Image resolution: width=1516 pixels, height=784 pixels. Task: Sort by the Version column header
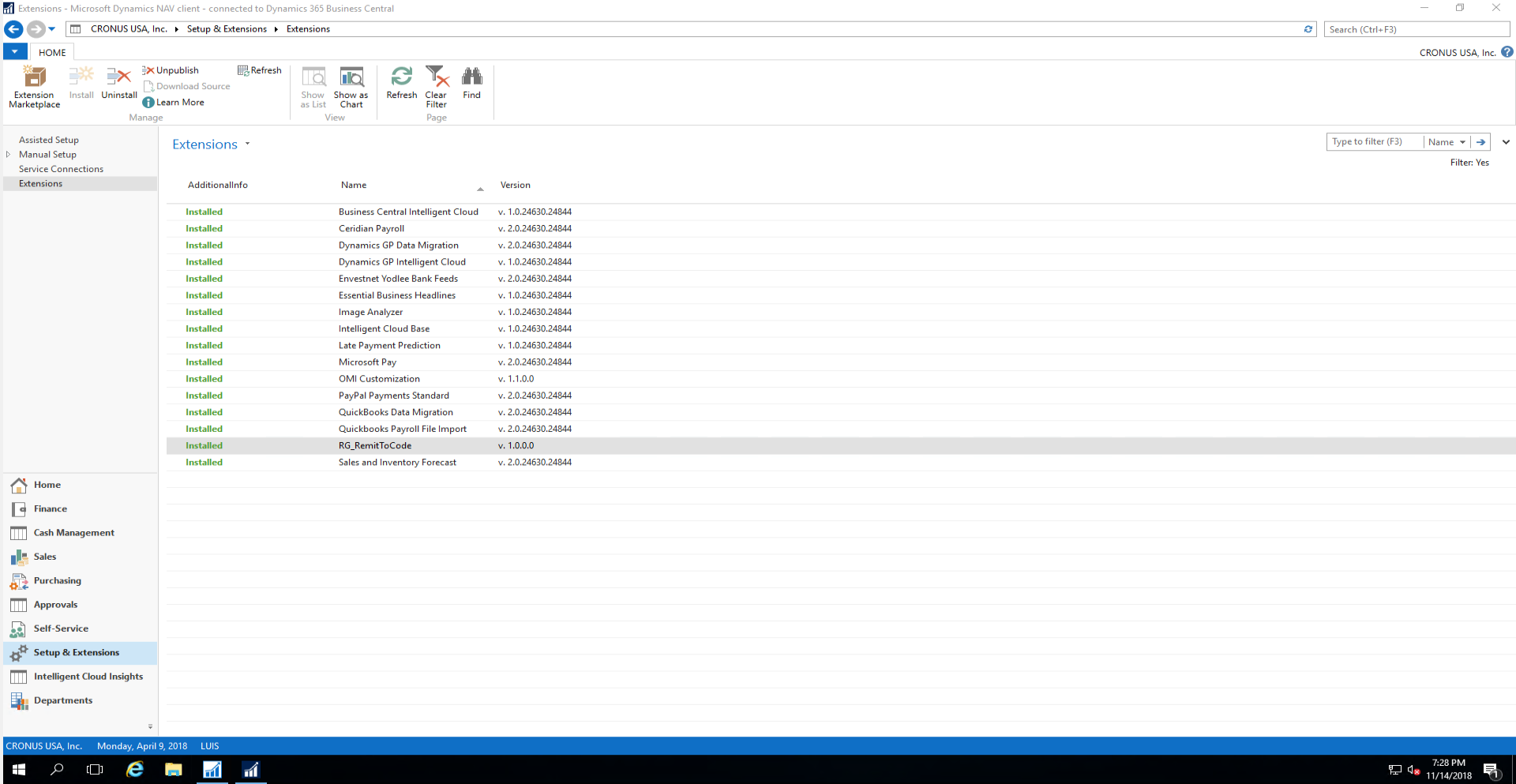516,185
